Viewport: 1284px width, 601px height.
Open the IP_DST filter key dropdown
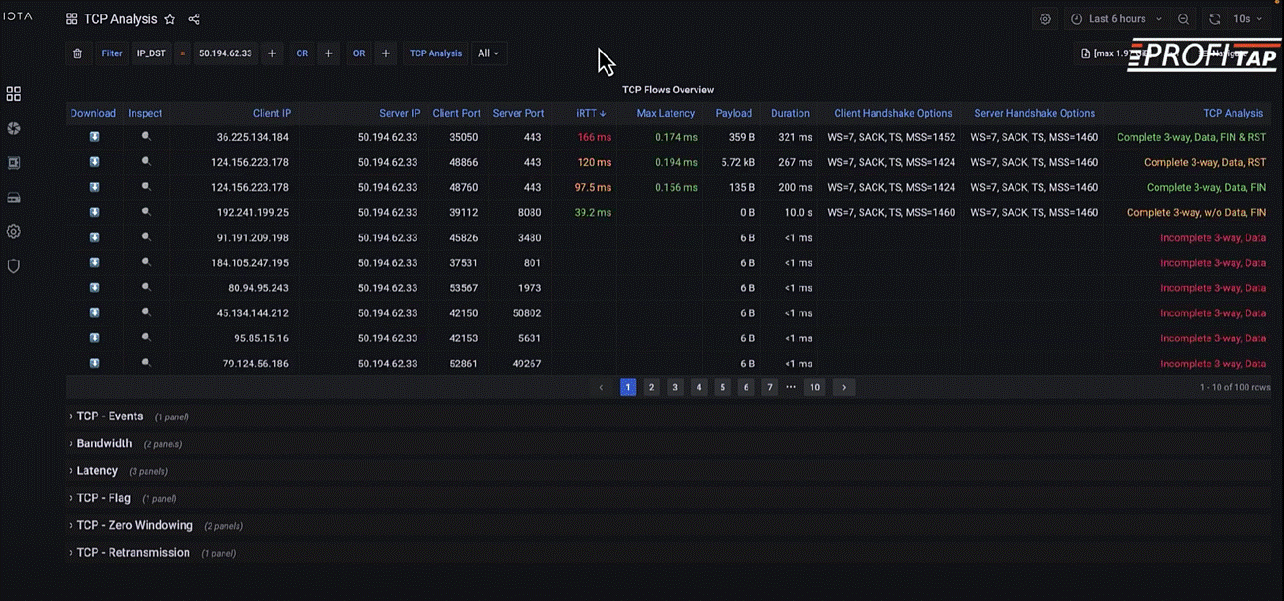[x=152, y=54]
